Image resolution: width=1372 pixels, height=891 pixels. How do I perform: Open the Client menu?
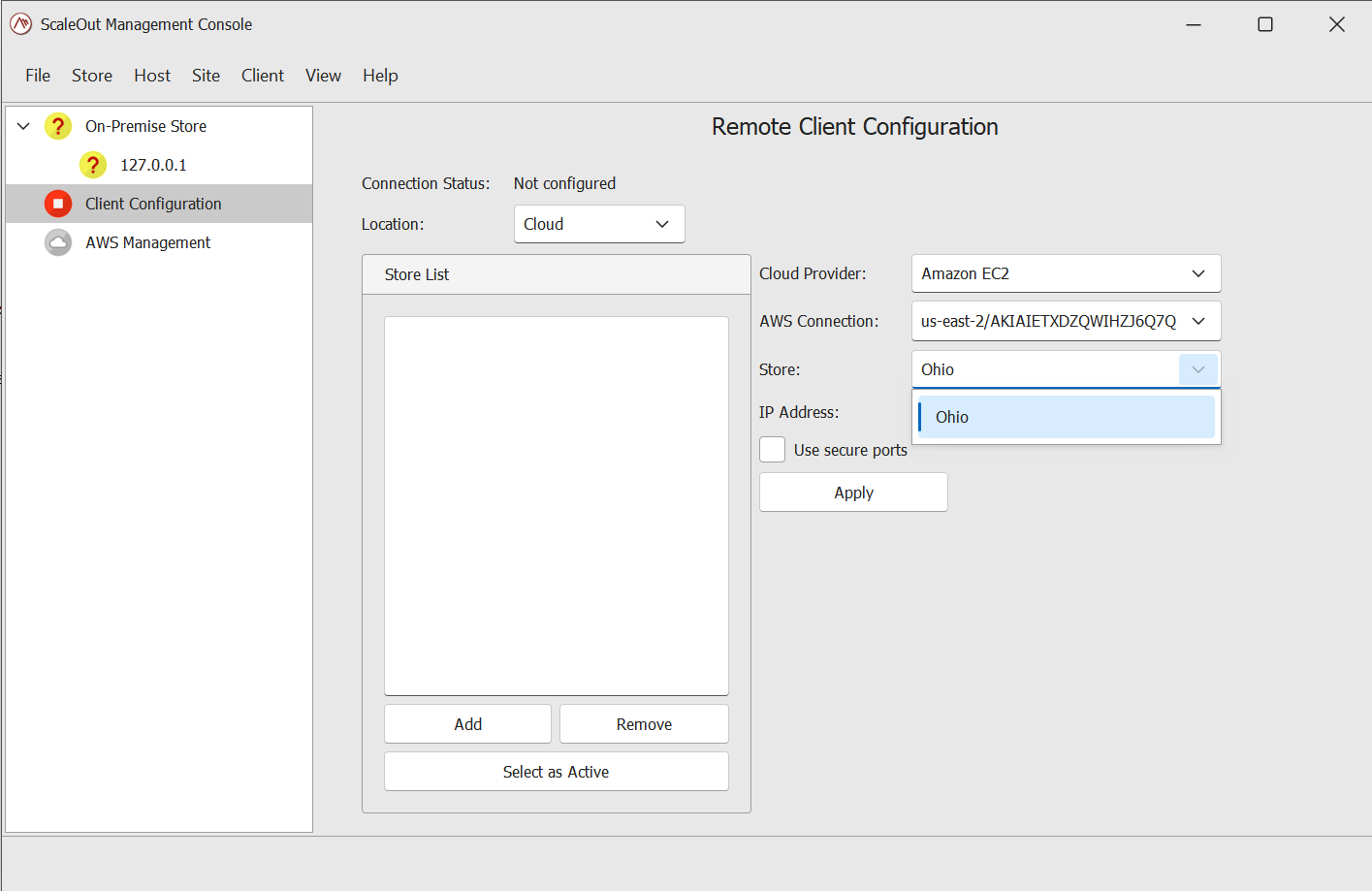coord(263,76)
